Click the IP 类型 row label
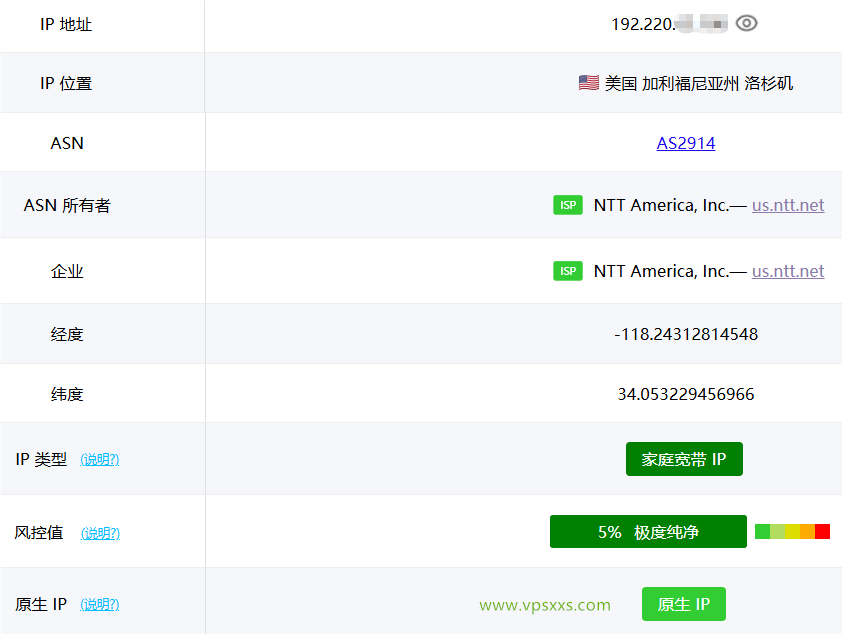The image size is (842, 634). [41, 460]
